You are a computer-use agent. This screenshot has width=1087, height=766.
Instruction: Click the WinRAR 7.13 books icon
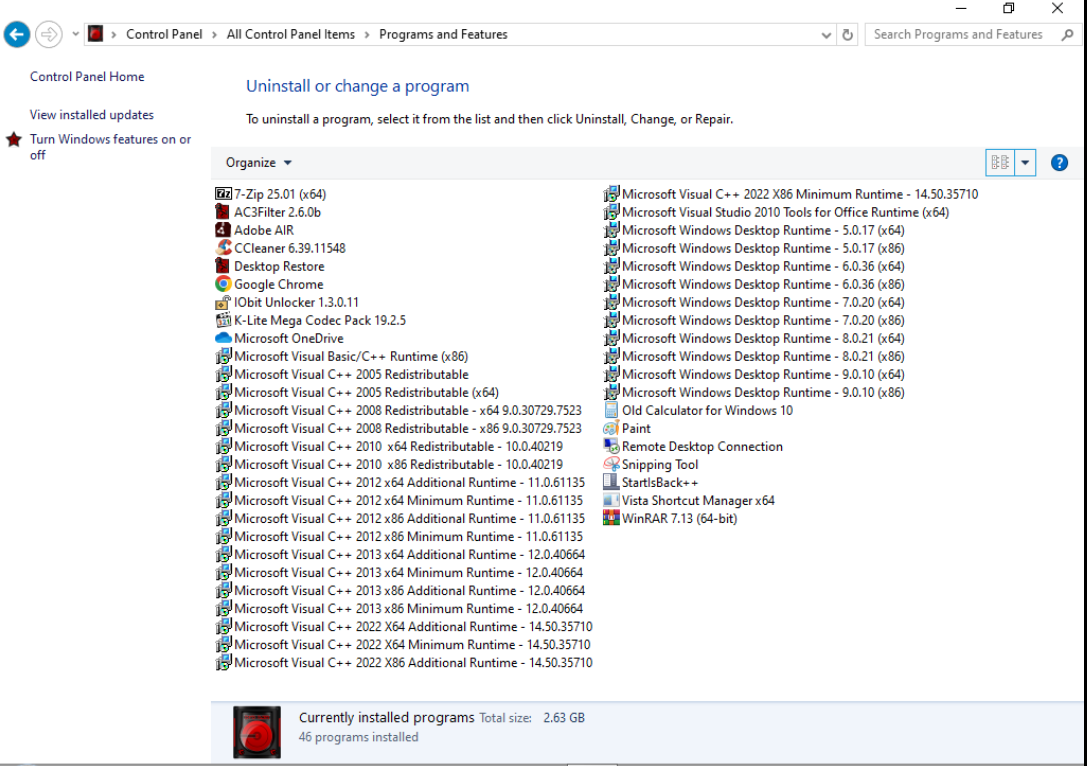(611, 519)
